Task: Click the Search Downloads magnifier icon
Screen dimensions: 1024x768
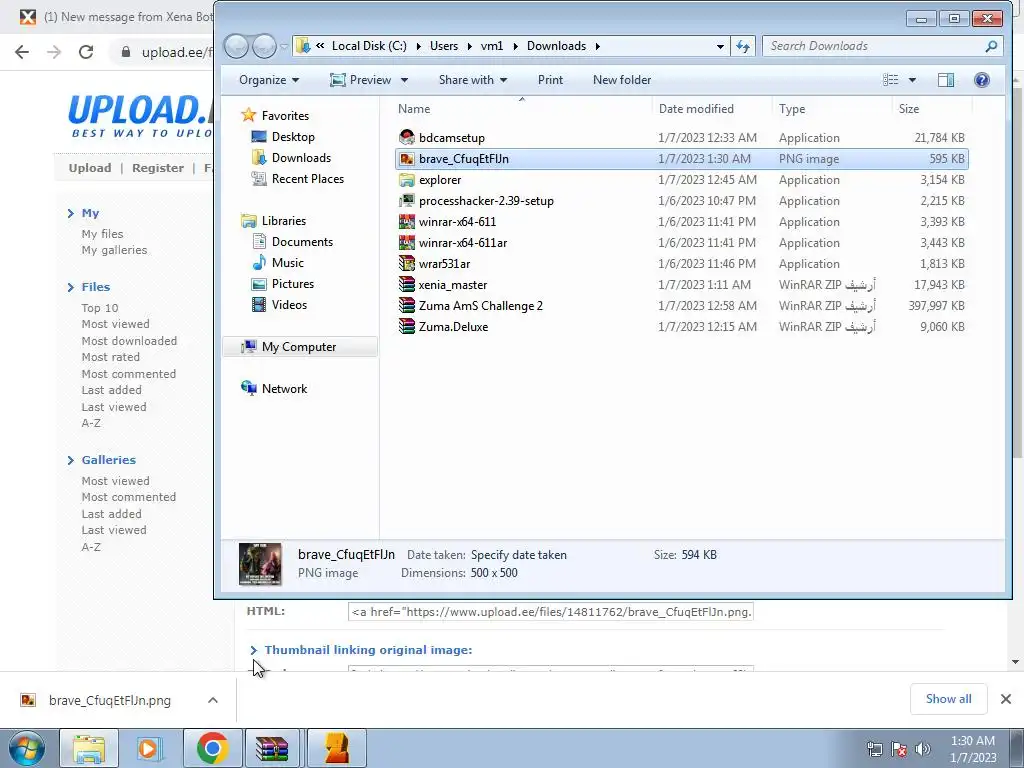Action: click(991, 46)
